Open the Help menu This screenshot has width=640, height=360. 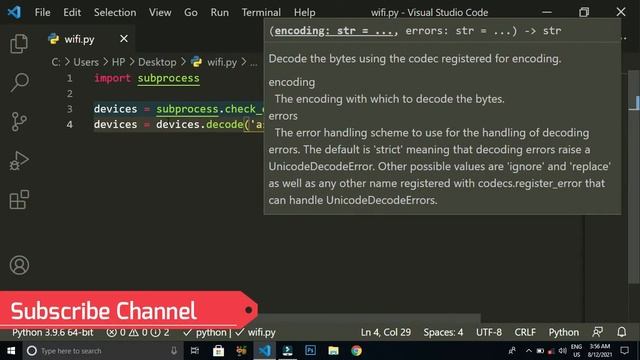point(304,12)
